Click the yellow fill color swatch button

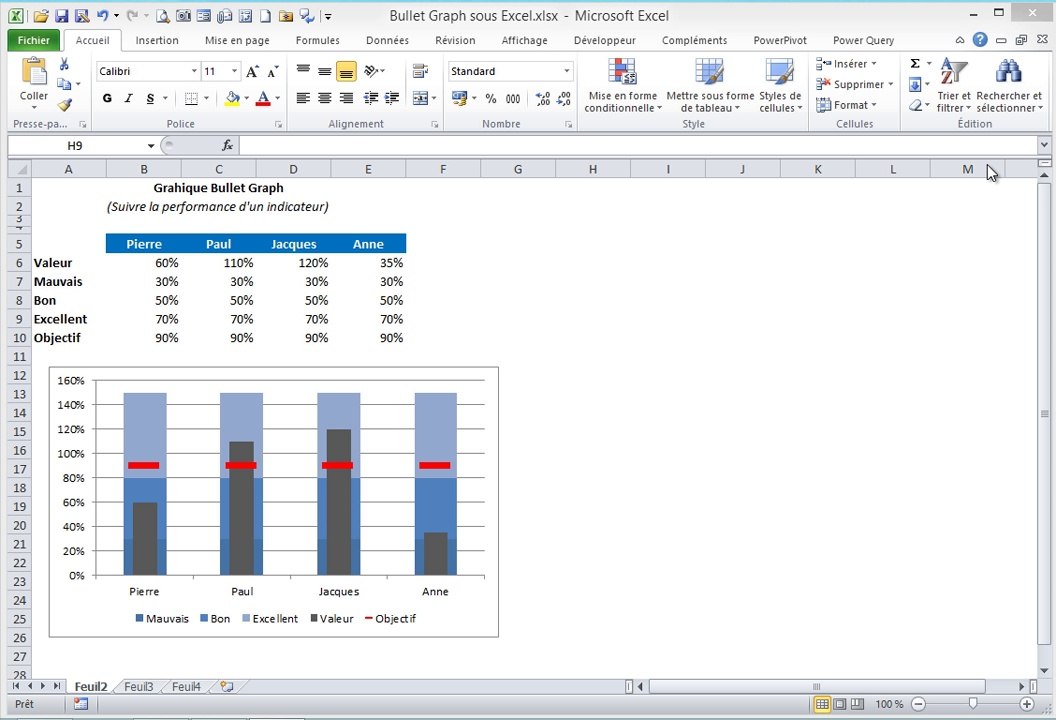(x=232, y=98)
